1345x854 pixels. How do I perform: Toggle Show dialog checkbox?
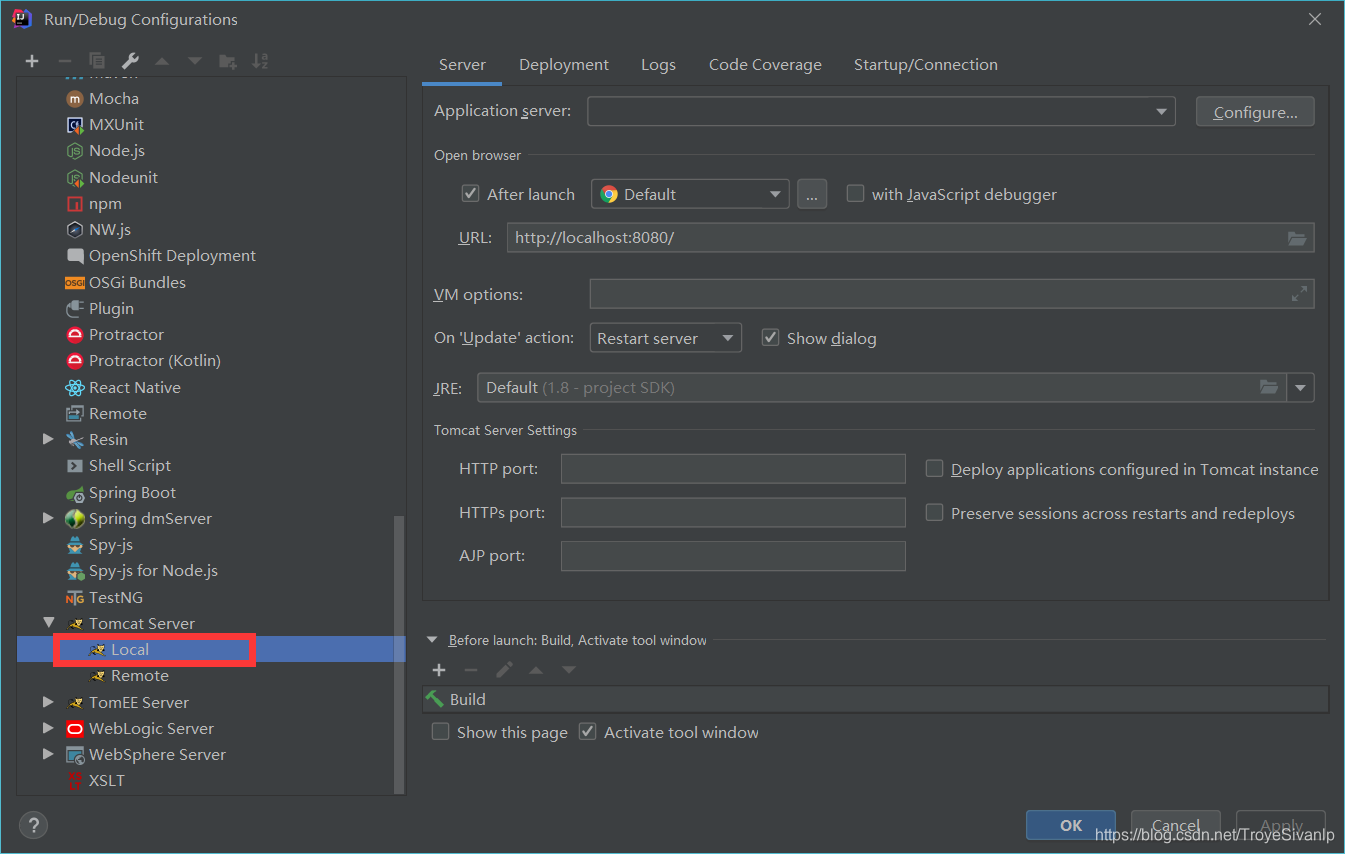coord(770,338)
